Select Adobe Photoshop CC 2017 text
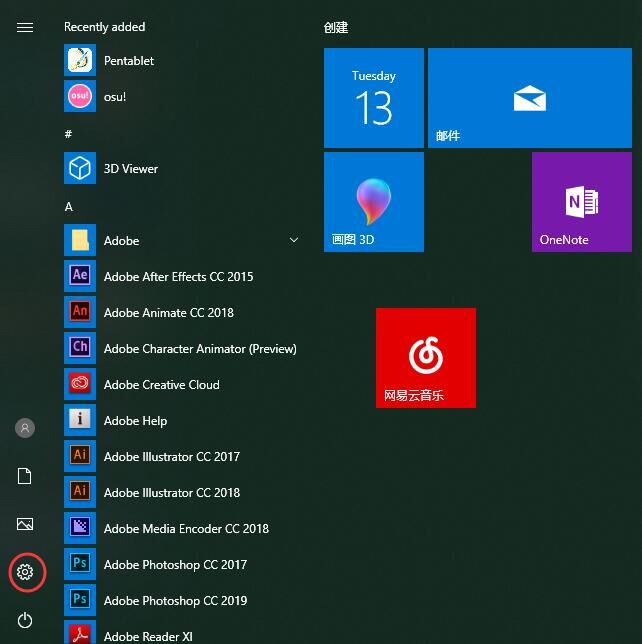This screenshot has height=644, width=642. [x=175, y=565]
